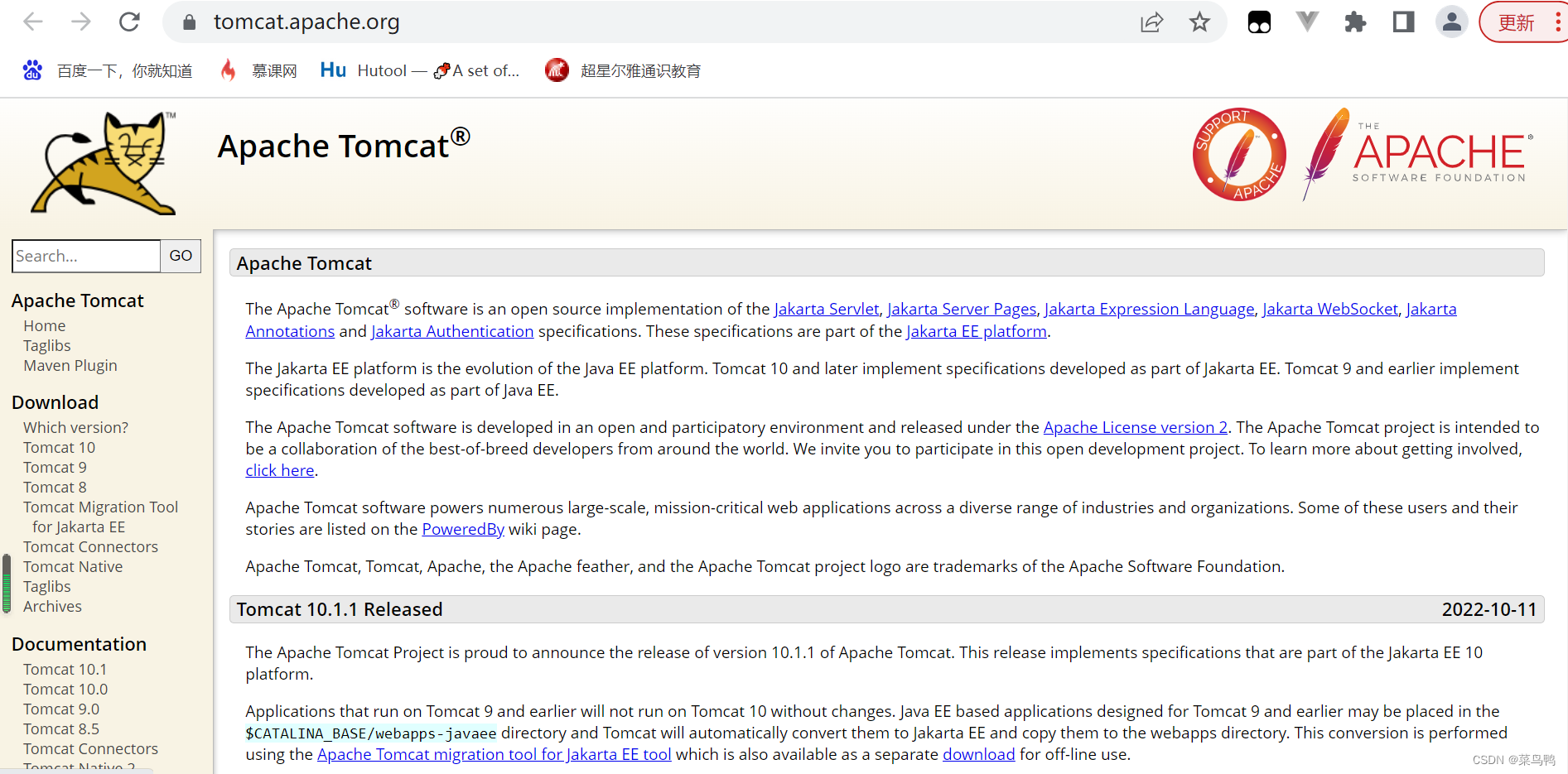The image size is (1568, 774).
Task: Click the GO search button
Action: pyautogui.click(x=180, y=256)
